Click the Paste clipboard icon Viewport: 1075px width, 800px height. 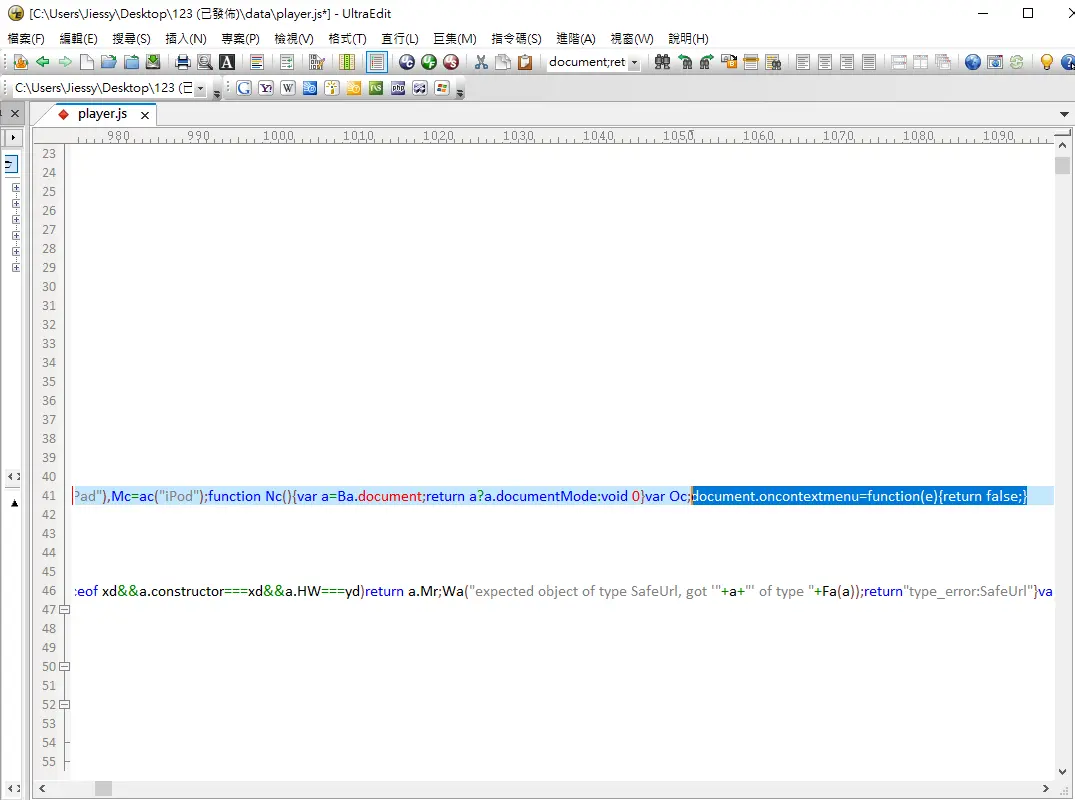525,62
